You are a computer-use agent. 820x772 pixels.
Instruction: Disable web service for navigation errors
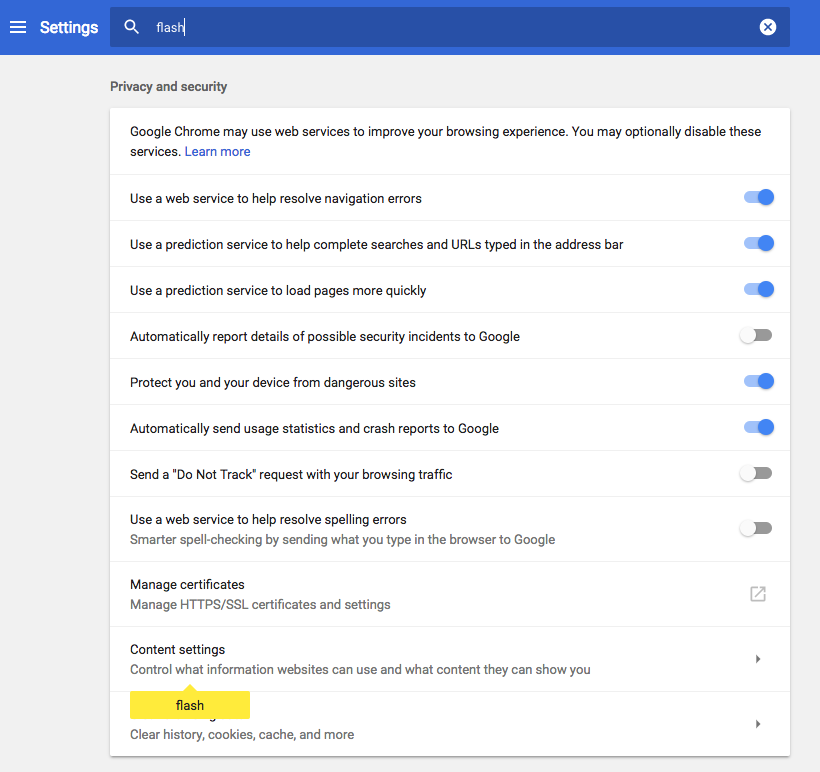point(758,197)
